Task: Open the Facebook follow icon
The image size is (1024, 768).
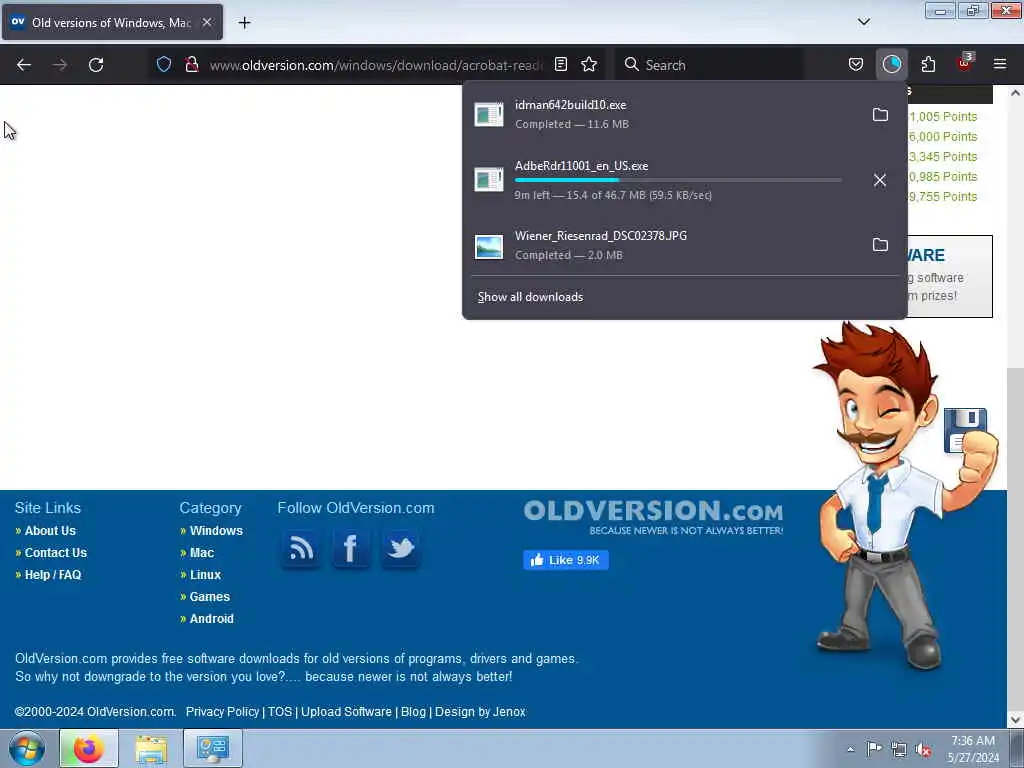Action: point(351,549)
